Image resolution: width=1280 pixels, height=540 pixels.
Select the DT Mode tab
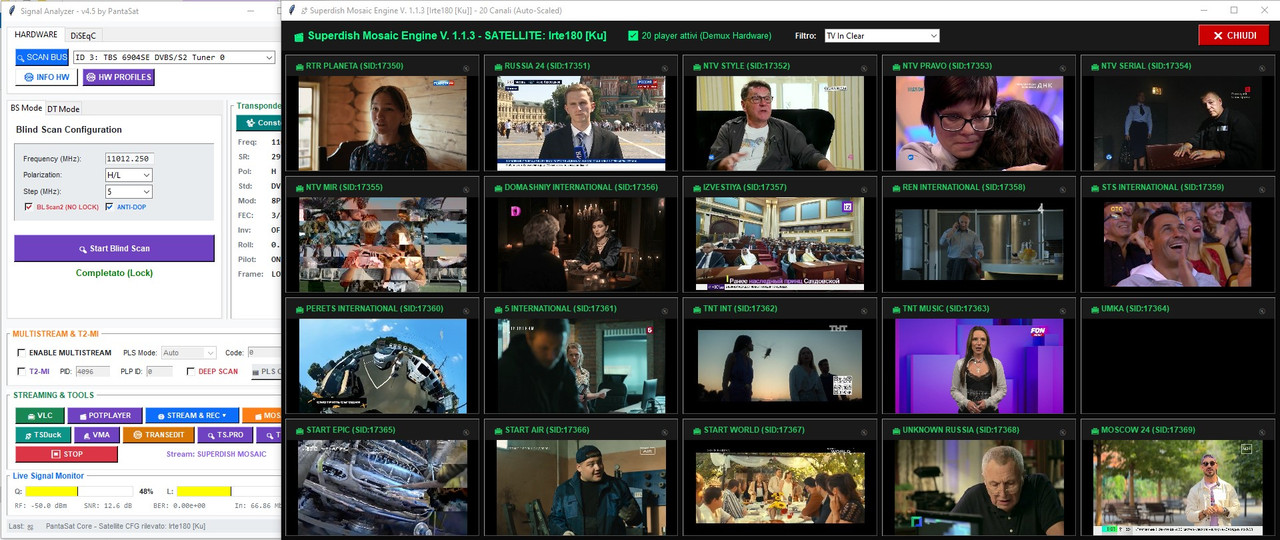[63, 108]
